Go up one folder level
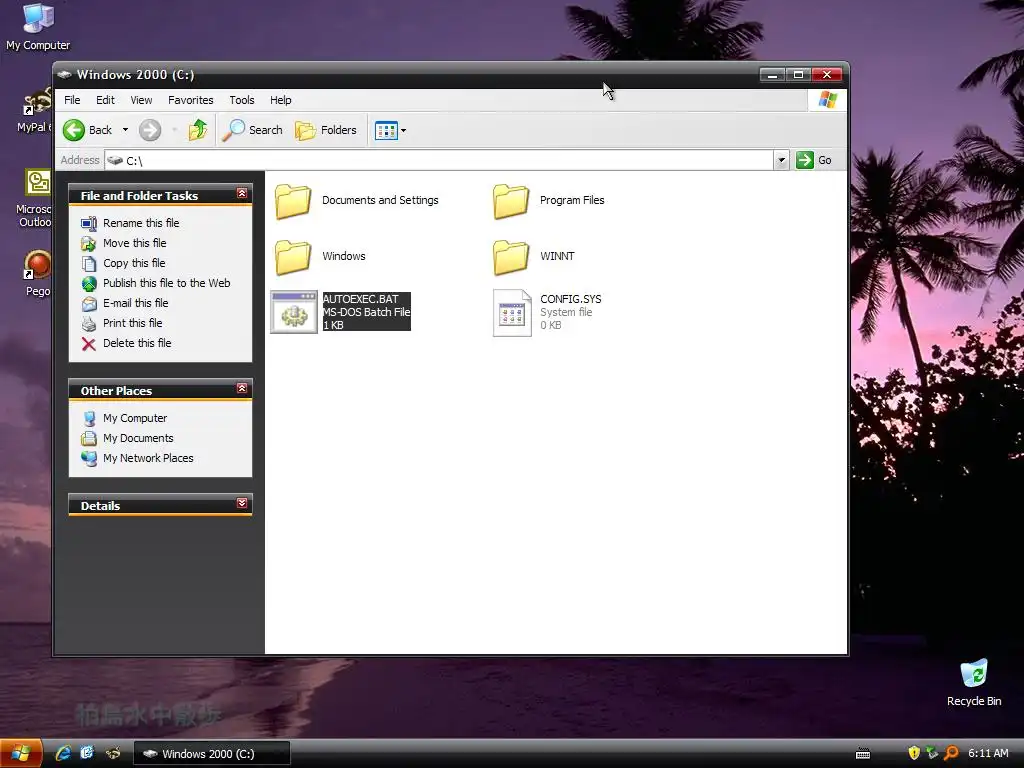 click(197, 130)
